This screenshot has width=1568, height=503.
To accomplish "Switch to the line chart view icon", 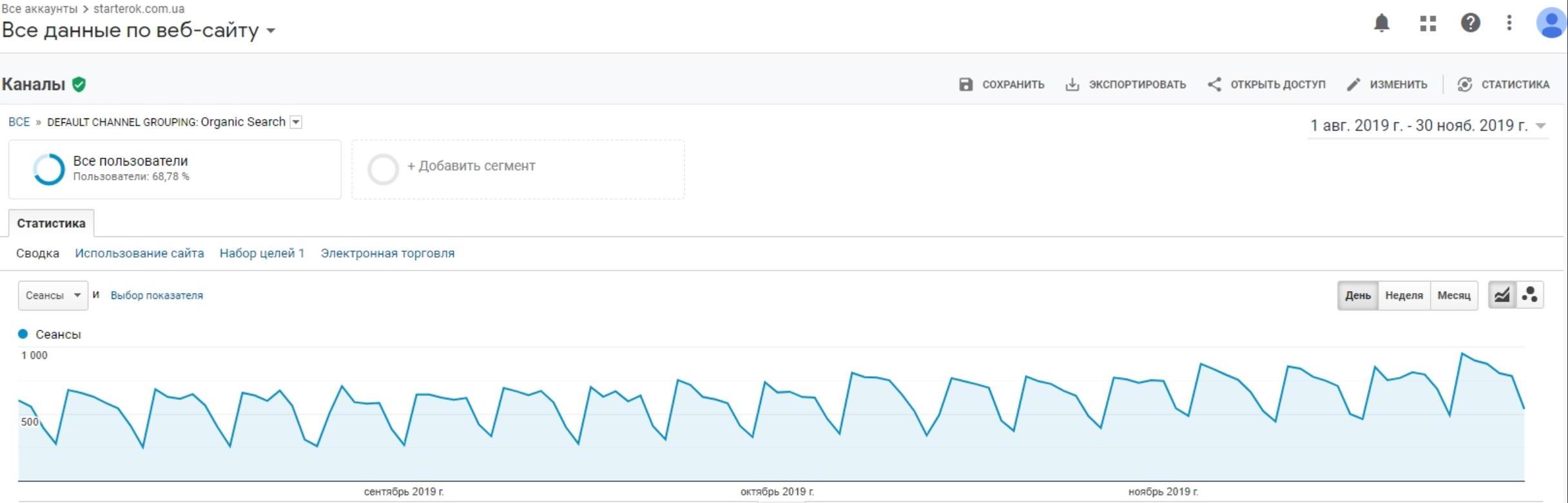I will pyautogui.click(x=1502, y=296).
